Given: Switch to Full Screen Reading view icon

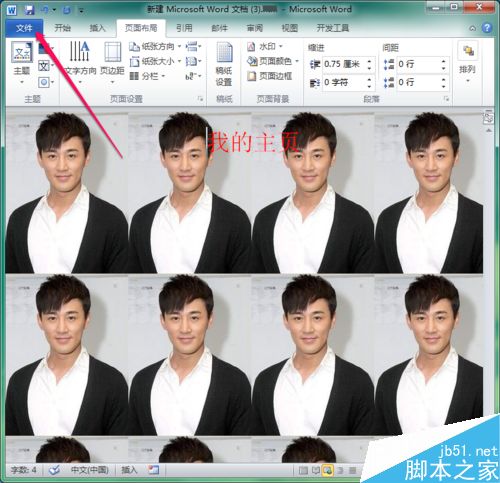Looking at the screenshot, I should 316,470.
